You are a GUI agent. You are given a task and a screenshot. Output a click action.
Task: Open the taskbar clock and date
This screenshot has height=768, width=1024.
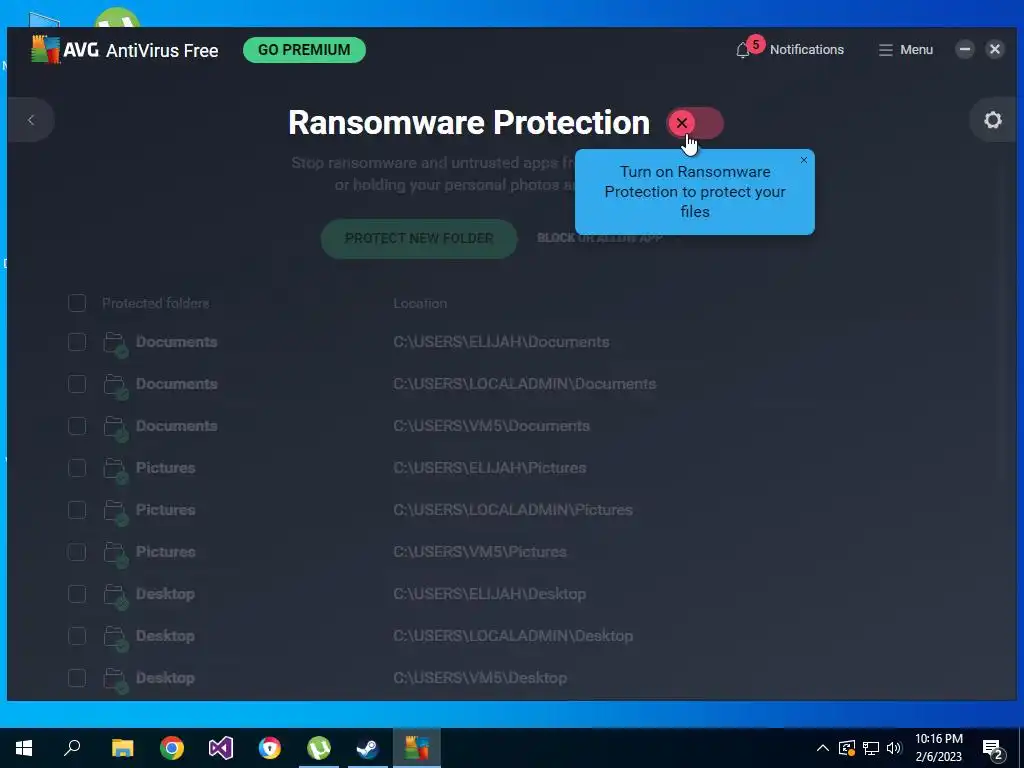938,748
